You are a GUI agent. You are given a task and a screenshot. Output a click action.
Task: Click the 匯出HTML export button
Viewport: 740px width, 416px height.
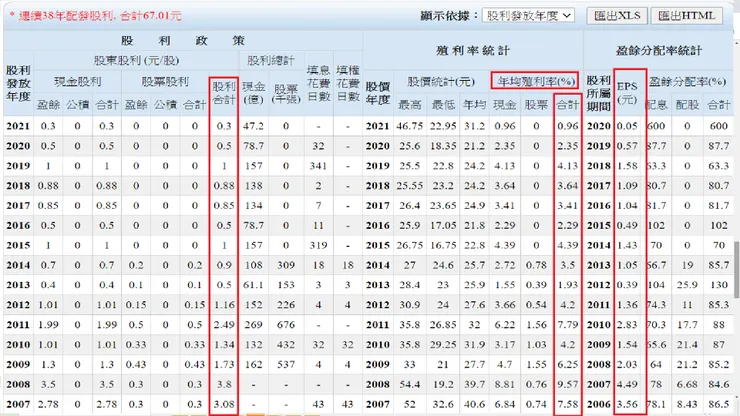point(687,16)
